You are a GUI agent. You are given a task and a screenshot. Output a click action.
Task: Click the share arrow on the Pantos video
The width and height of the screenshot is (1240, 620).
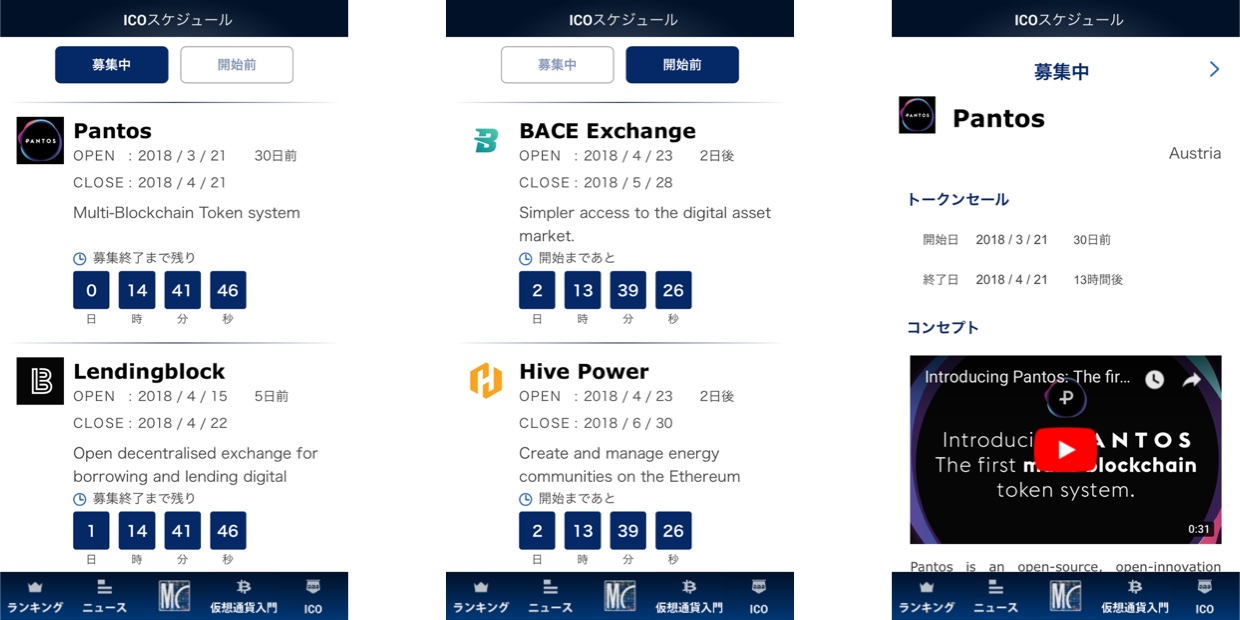pyautogui.click(x=1192, y=380)
